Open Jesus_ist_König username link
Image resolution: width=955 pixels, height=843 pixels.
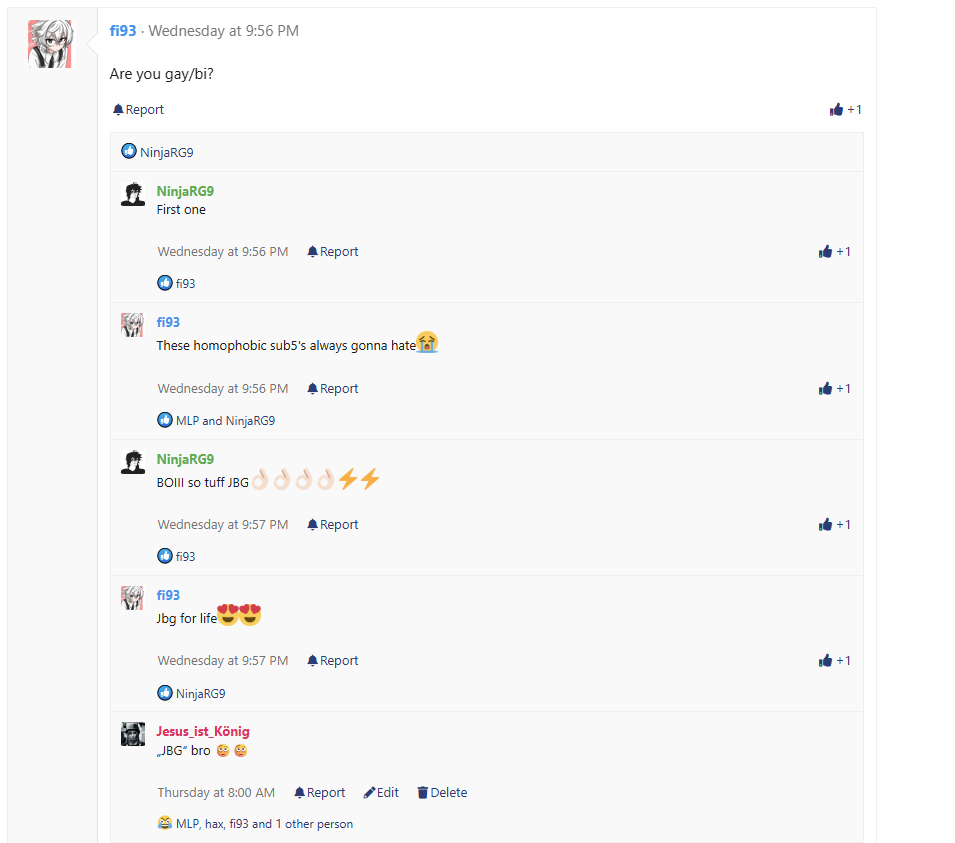point(203,731)
